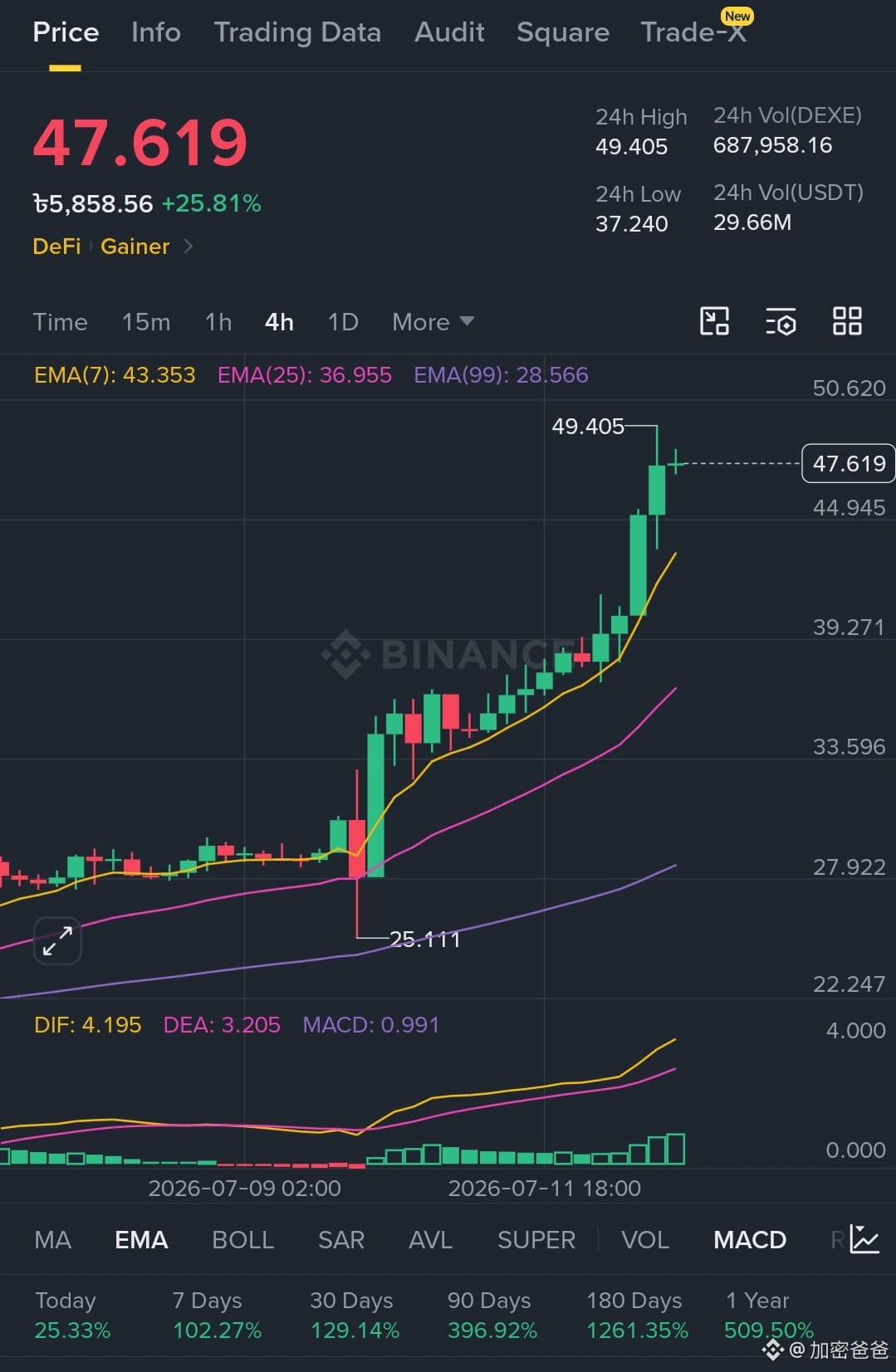Select the 1h chart interval
This screenshot has height=1372, width=896.
point(218,322)
